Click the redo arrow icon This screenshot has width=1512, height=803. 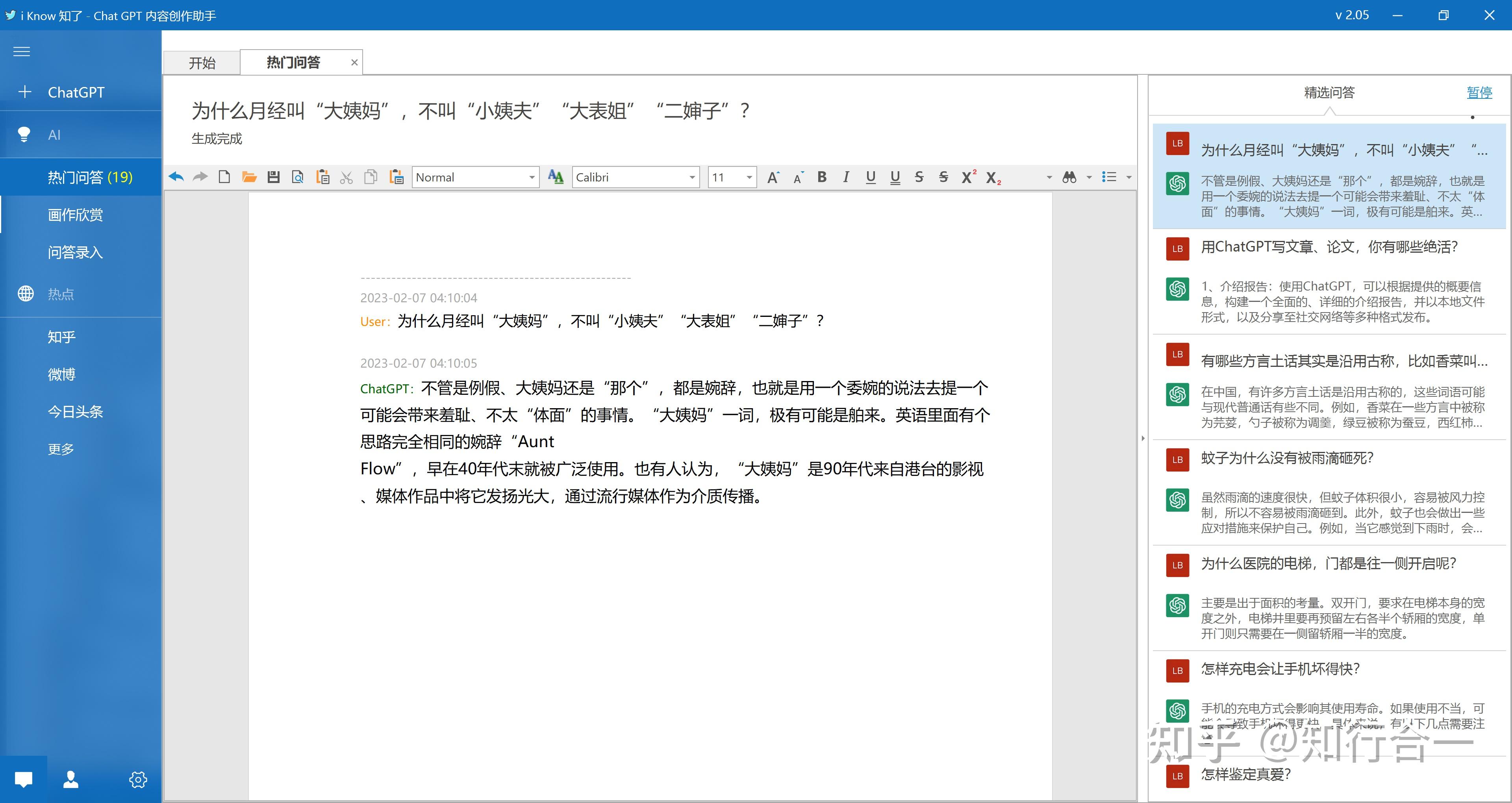[200, 177]
